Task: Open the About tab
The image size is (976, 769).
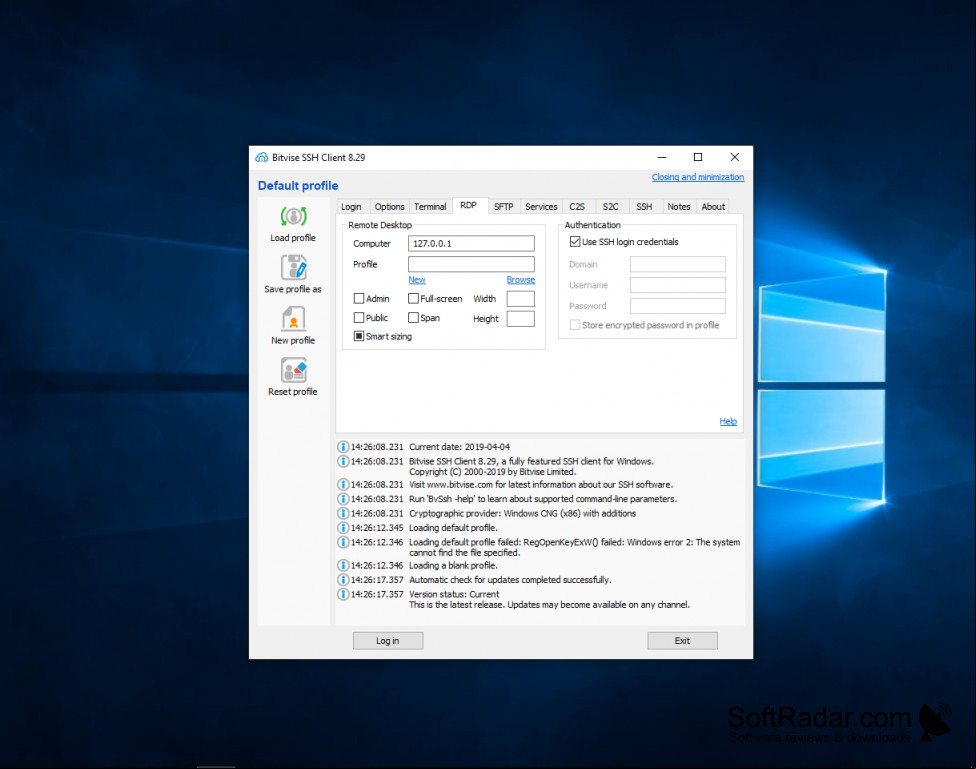Action: [x=713, y=207]
